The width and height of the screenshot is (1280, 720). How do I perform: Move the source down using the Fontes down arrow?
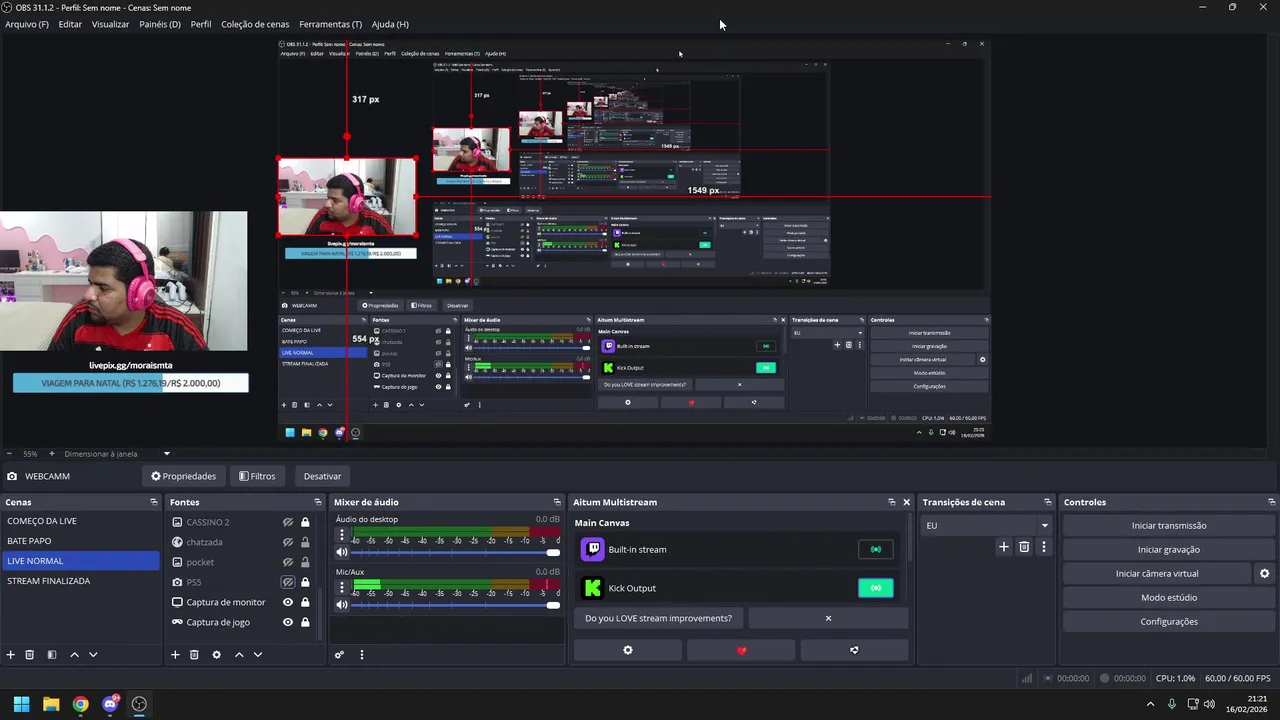coord(257,655)
